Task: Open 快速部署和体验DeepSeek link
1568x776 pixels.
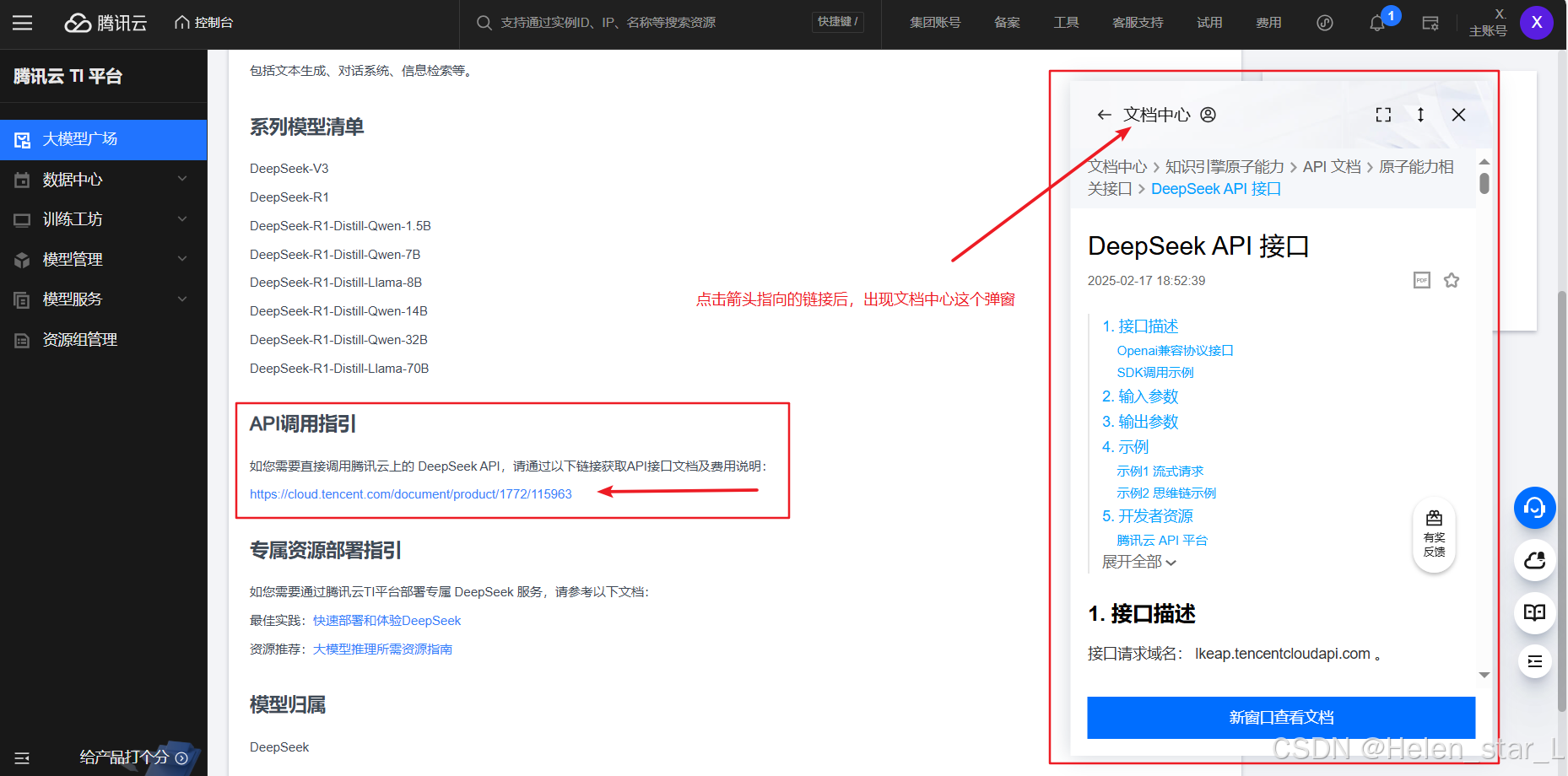Action: pos(387,621)
